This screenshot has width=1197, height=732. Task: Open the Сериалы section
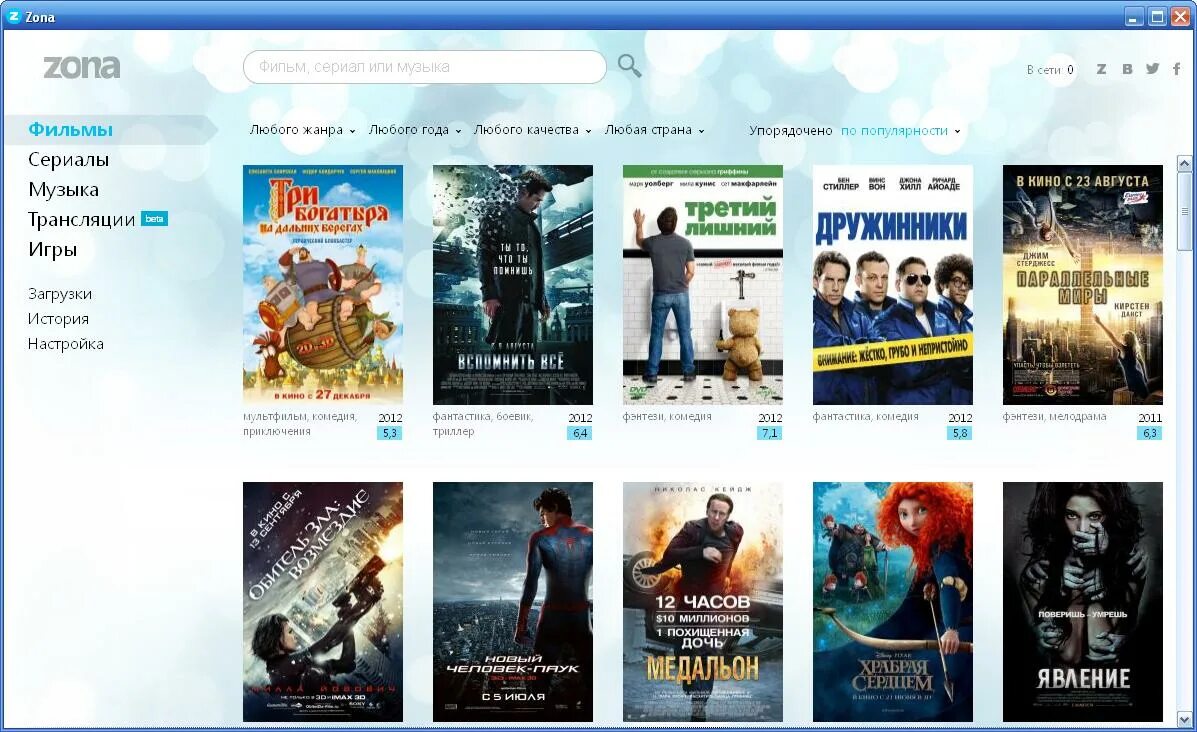(x=69, y=160)
